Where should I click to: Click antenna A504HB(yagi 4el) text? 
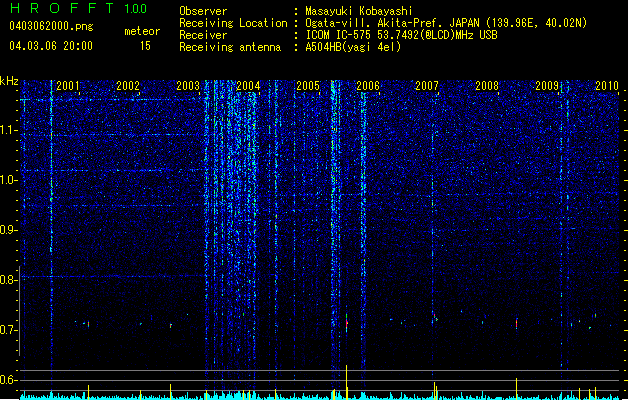point(353,47)
